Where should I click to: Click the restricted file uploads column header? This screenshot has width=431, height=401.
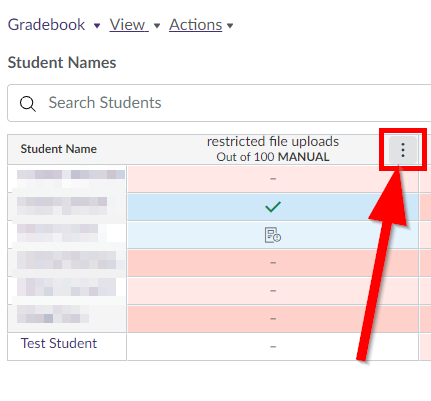click(273, 142)
